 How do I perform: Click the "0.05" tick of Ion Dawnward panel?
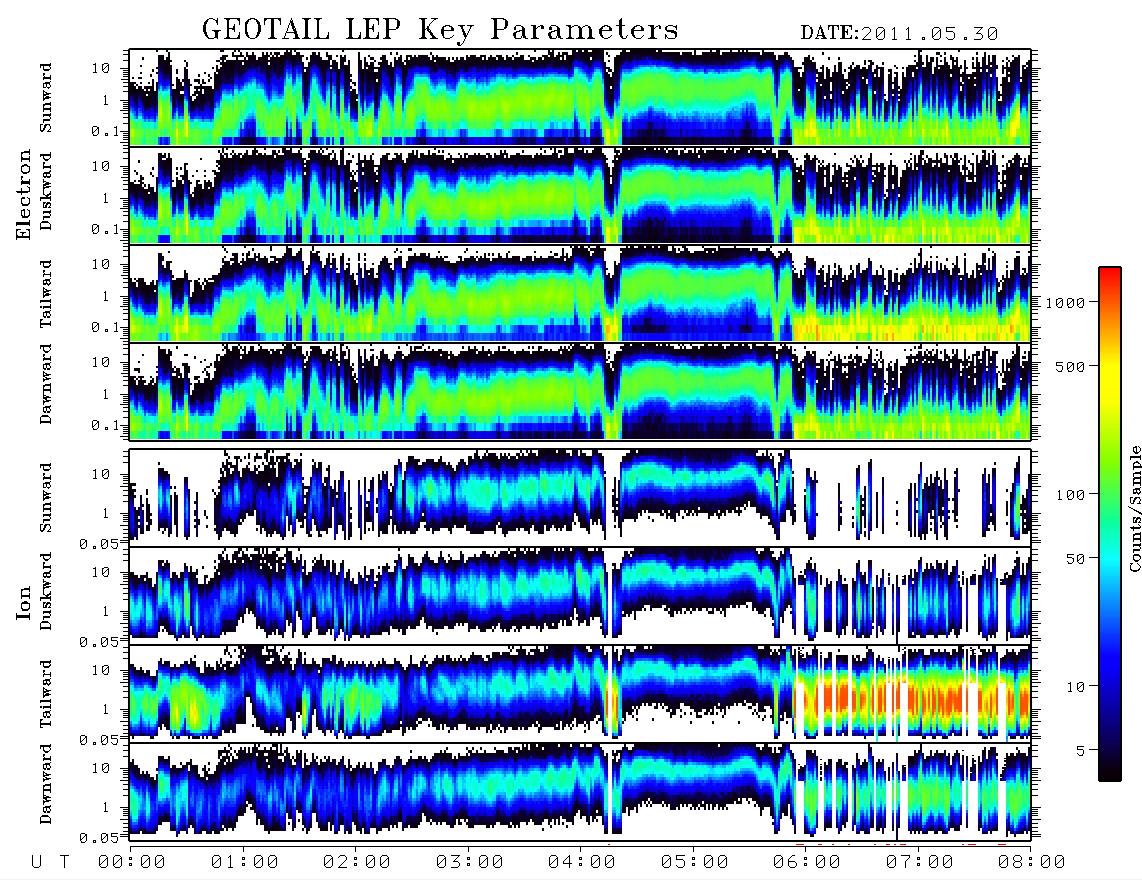click(100, 838)
